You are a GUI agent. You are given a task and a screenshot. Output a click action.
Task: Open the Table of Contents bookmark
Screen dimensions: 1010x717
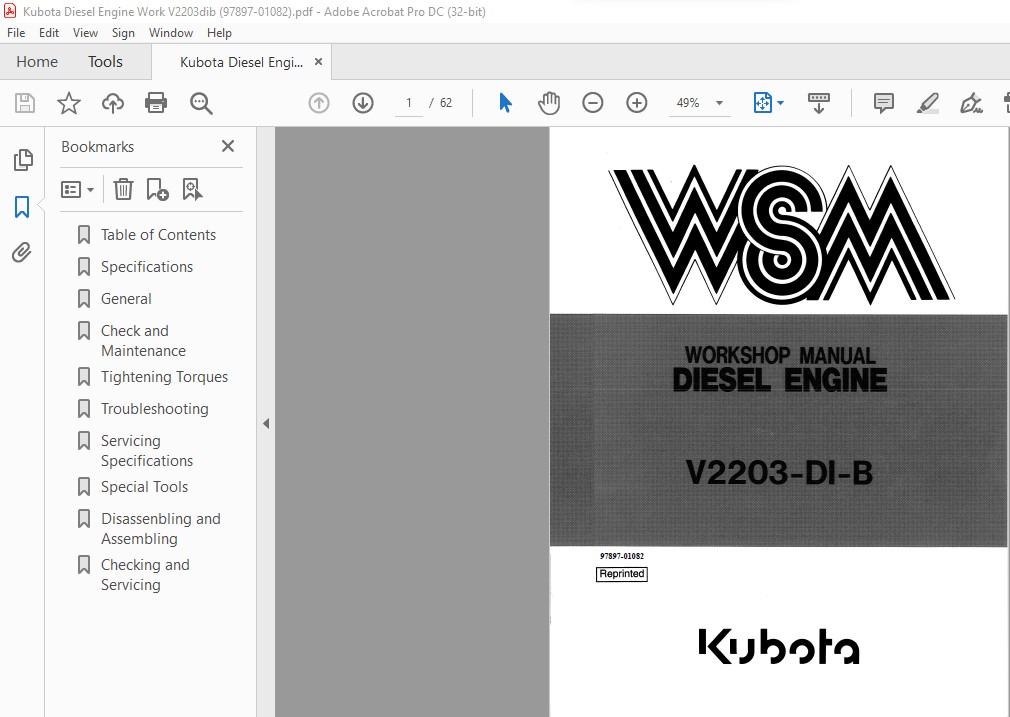tap(158, 235)
